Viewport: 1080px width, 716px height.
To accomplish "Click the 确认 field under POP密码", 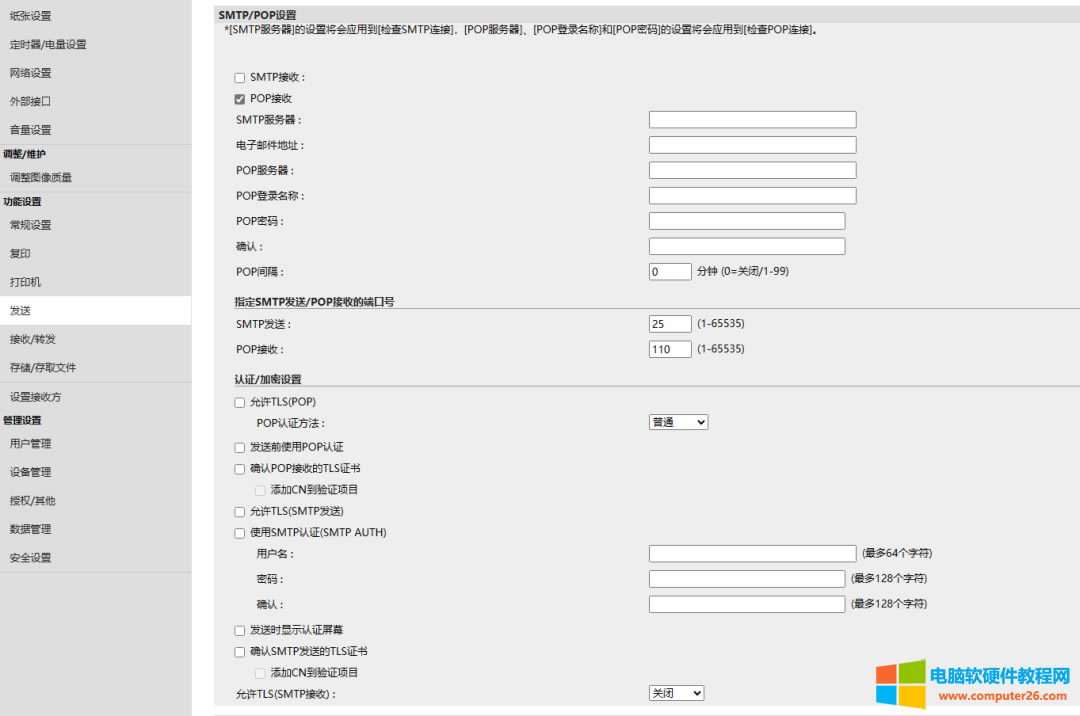I will pyautogui.click(x=747, y=246).
